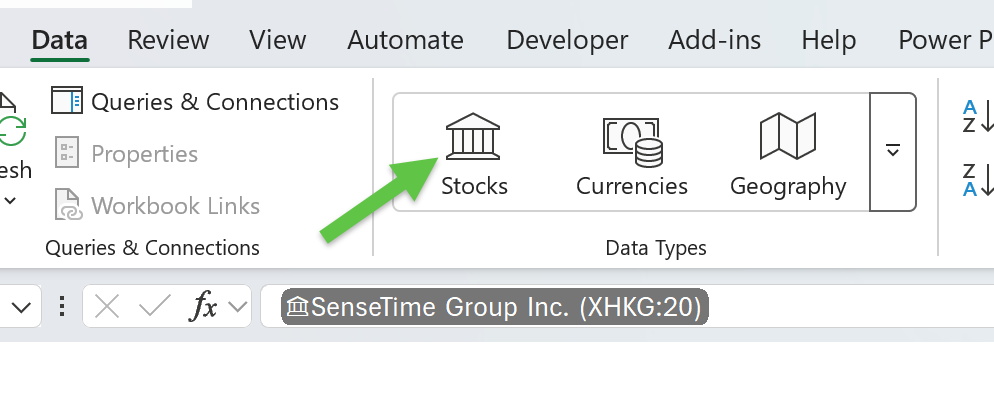
Task: Open the Name Box dropdown arrow
Action: 21,307
